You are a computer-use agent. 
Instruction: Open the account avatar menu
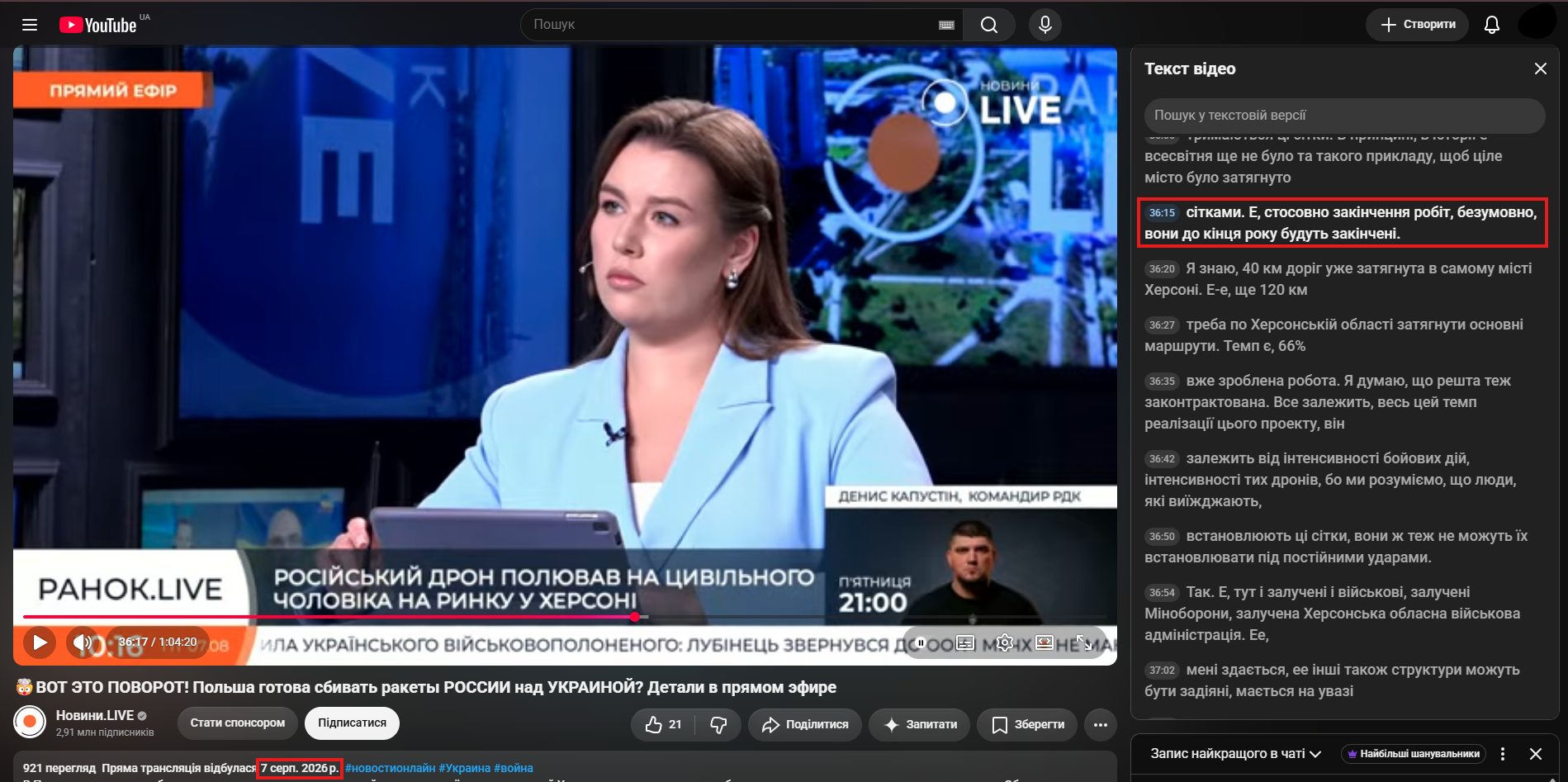1537,23
